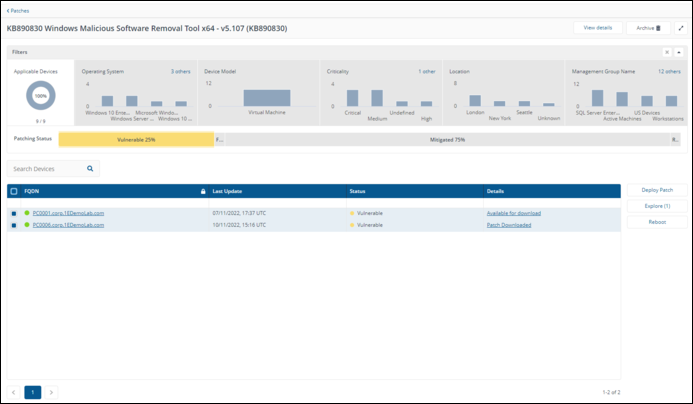Click the Applicable Devices donut chart
Screen dimensions: 693x404
pyautogui.click(x=40, y=95)
